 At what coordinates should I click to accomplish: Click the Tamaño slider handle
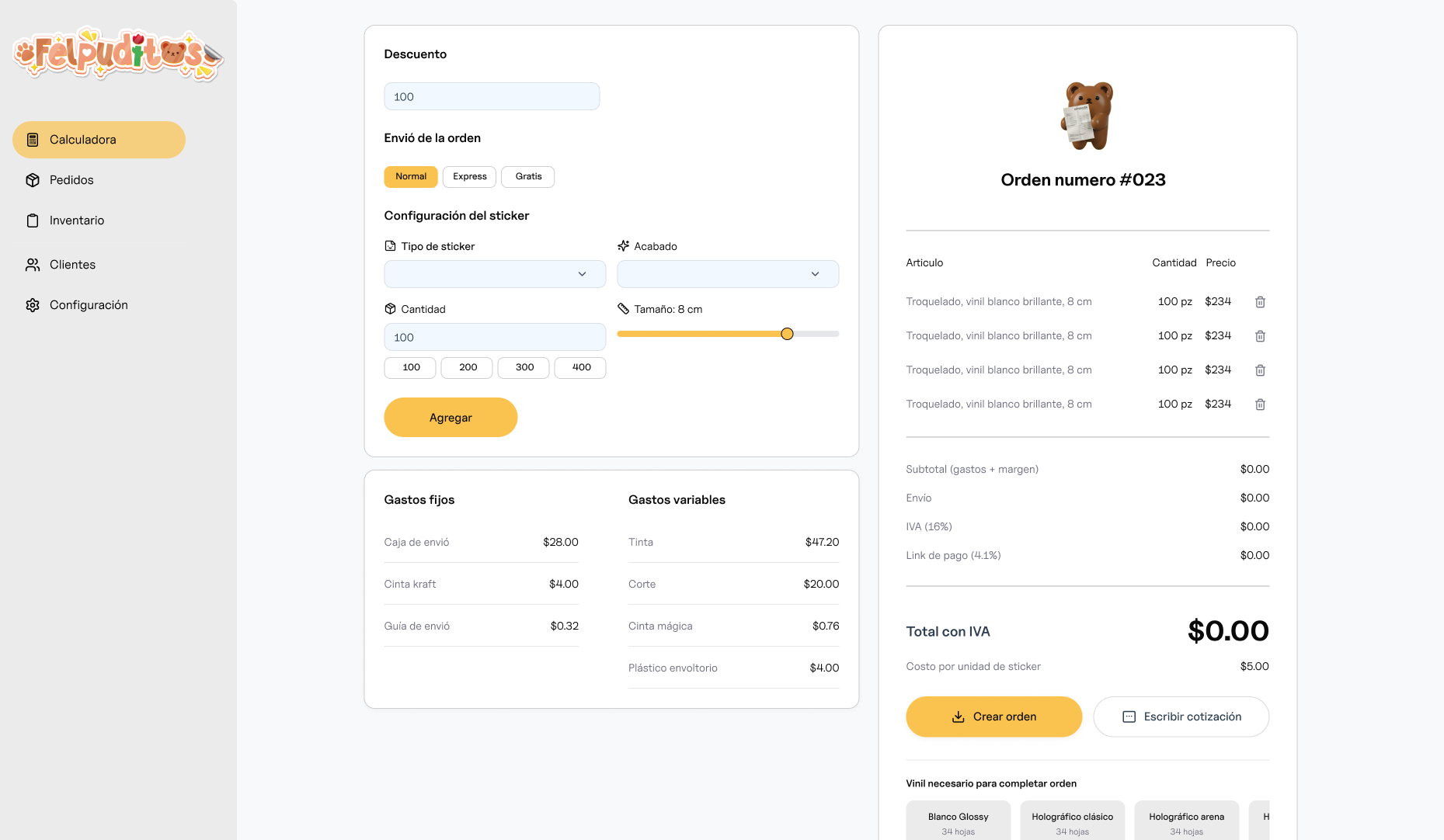[x=787, y=334]
